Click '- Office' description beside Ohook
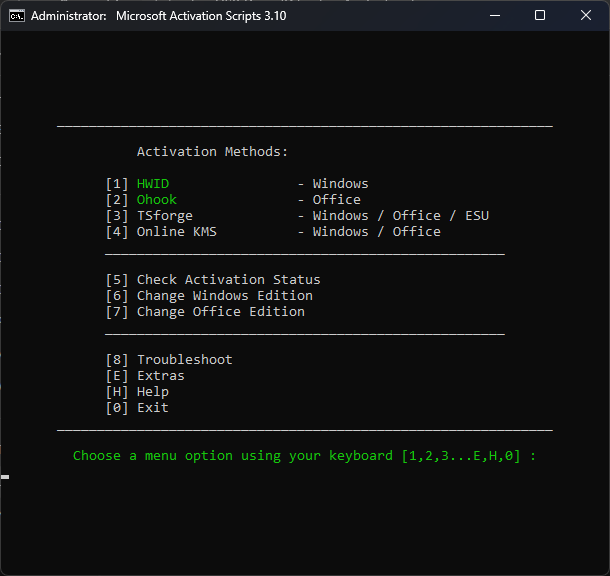This screenshot has width=610, height=576. (x=329, y=200)
